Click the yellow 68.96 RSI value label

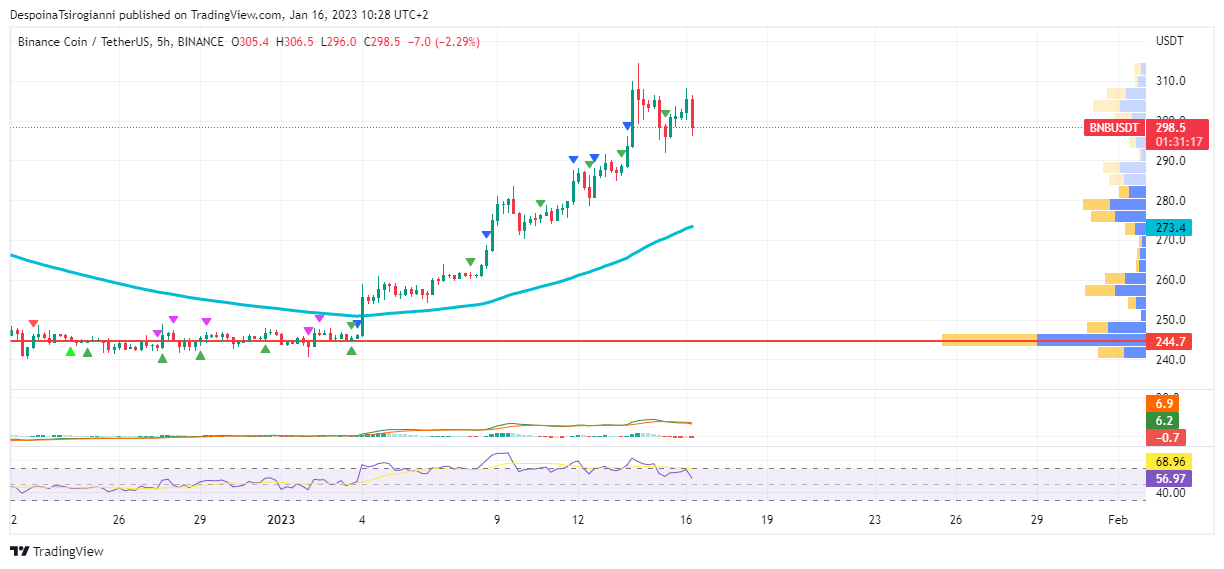tap(1169, 463)
